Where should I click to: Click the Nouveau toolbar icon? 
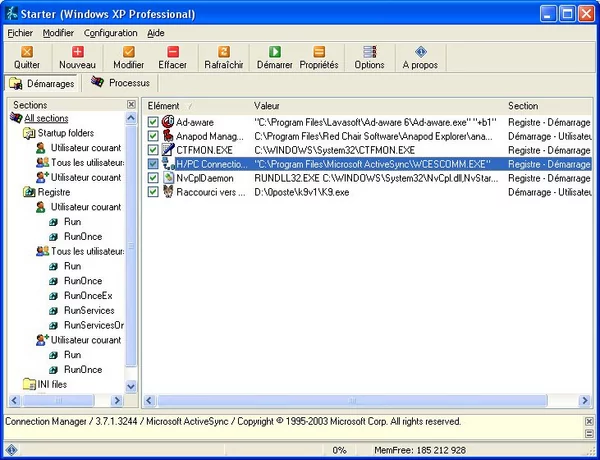point(78,52)
